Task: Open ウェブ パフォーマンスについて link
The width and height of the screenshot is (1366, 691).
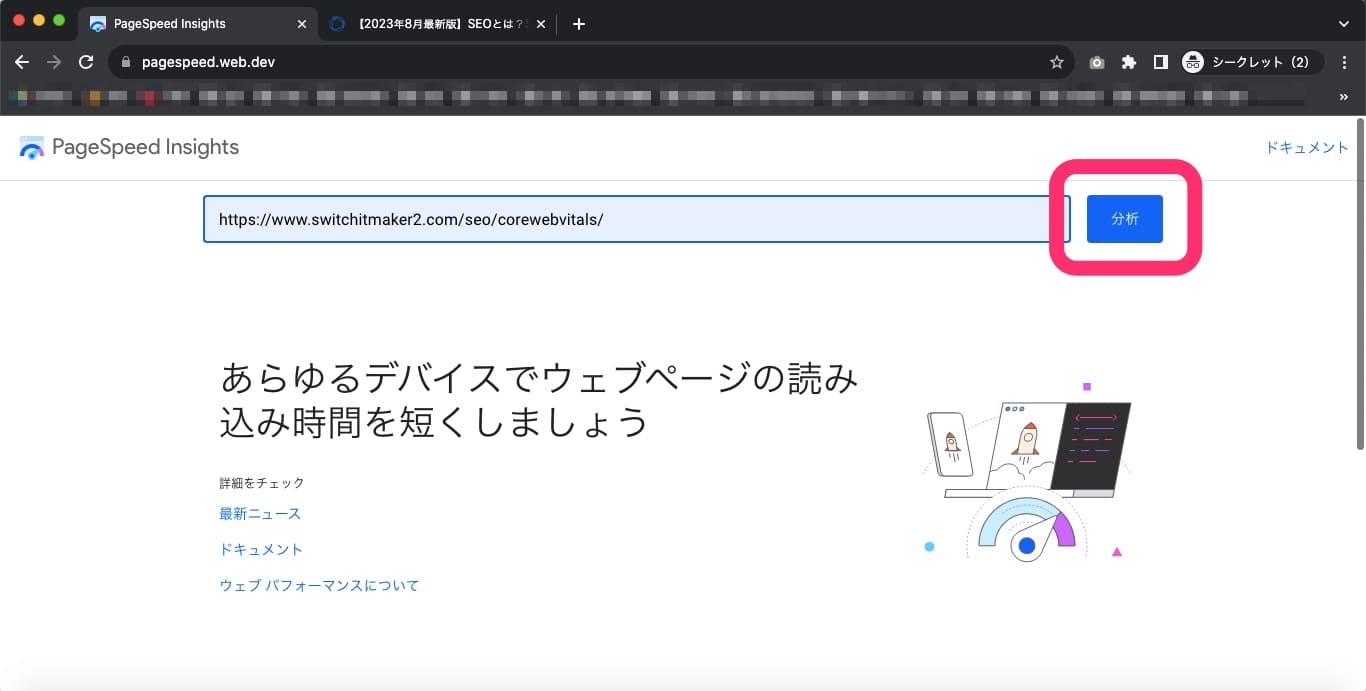Action: pos(319,586)
